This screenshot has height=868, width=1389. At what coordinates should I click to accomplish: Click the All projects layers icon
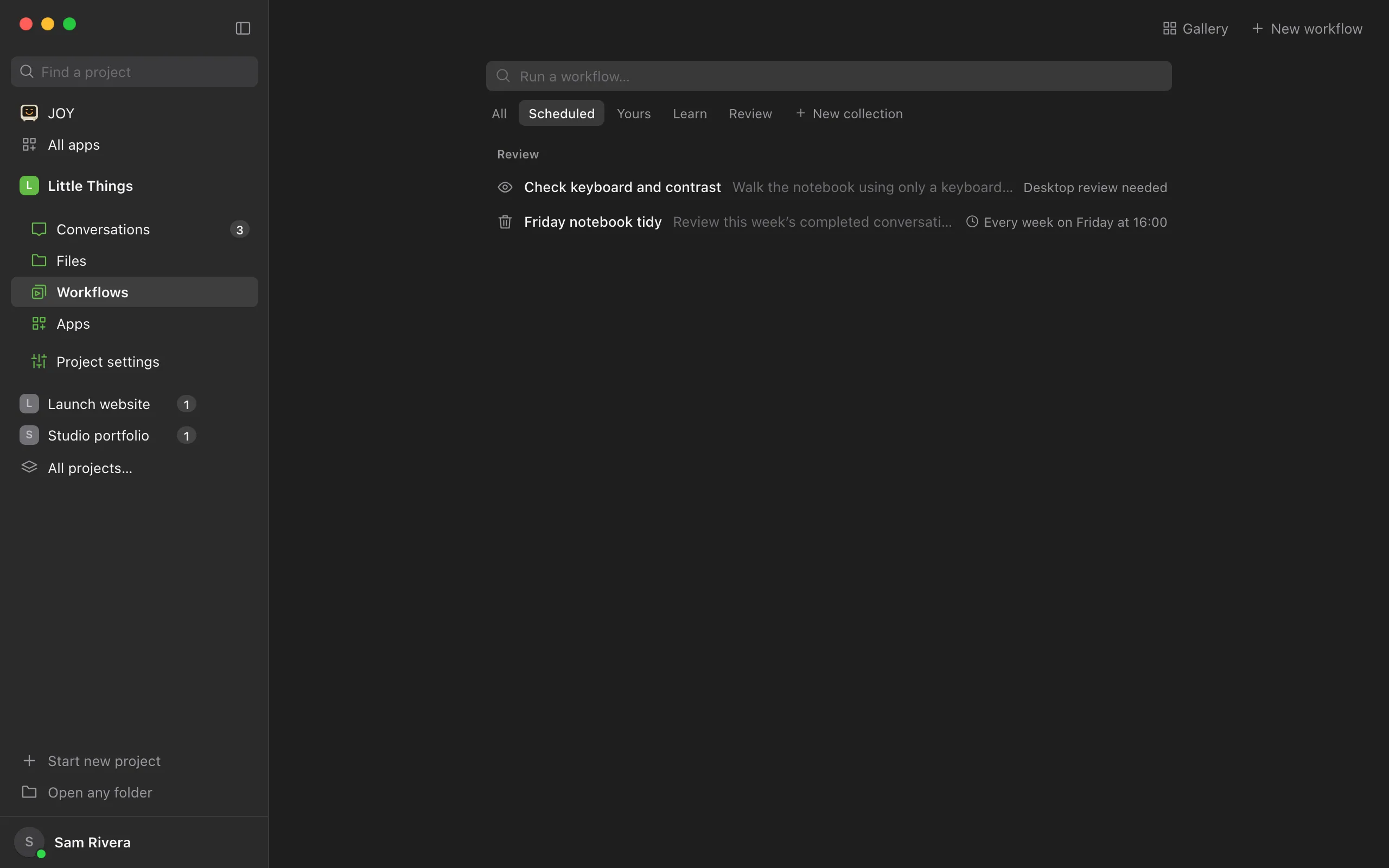(x=29, y=467)
